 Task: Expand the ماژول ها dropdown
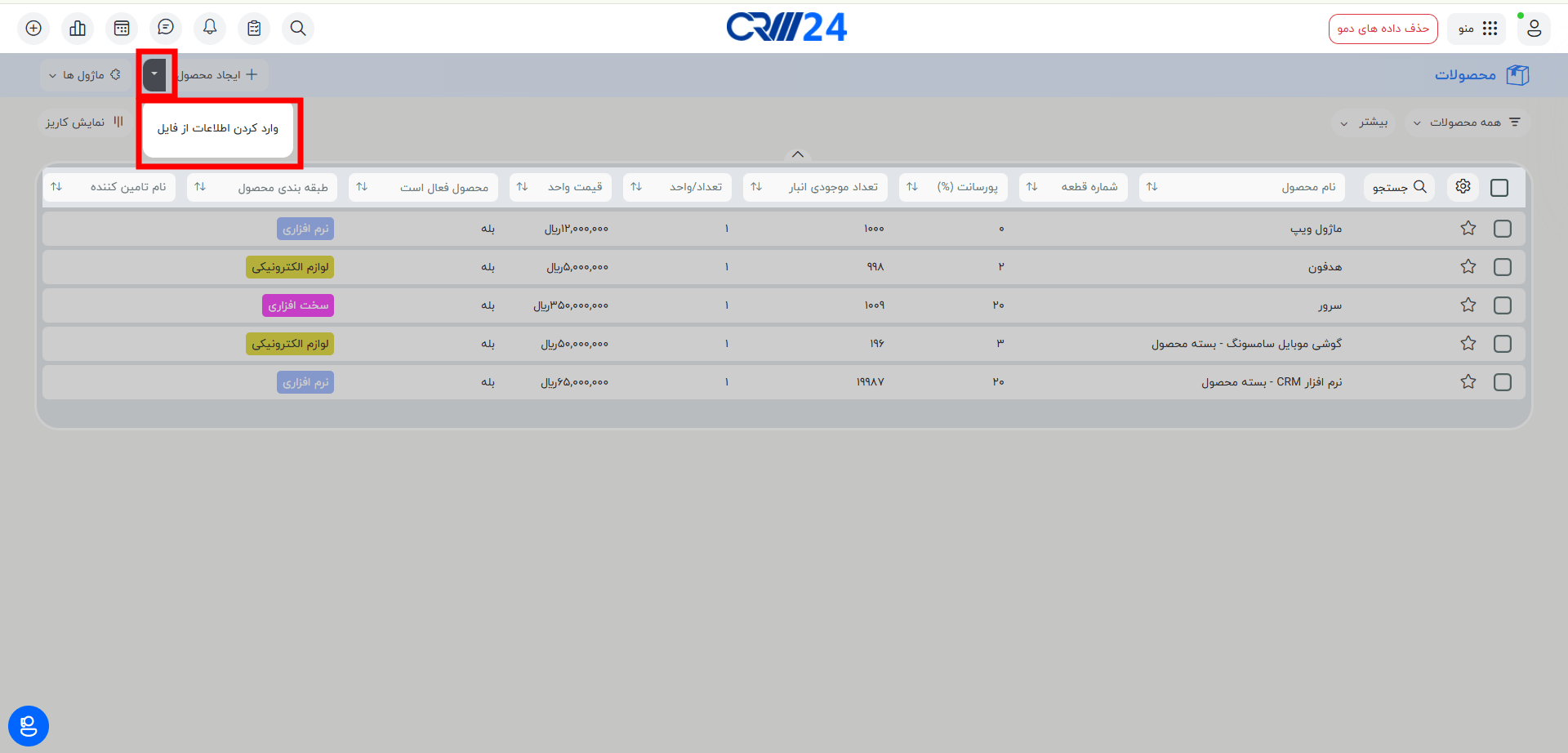(83, 75)
